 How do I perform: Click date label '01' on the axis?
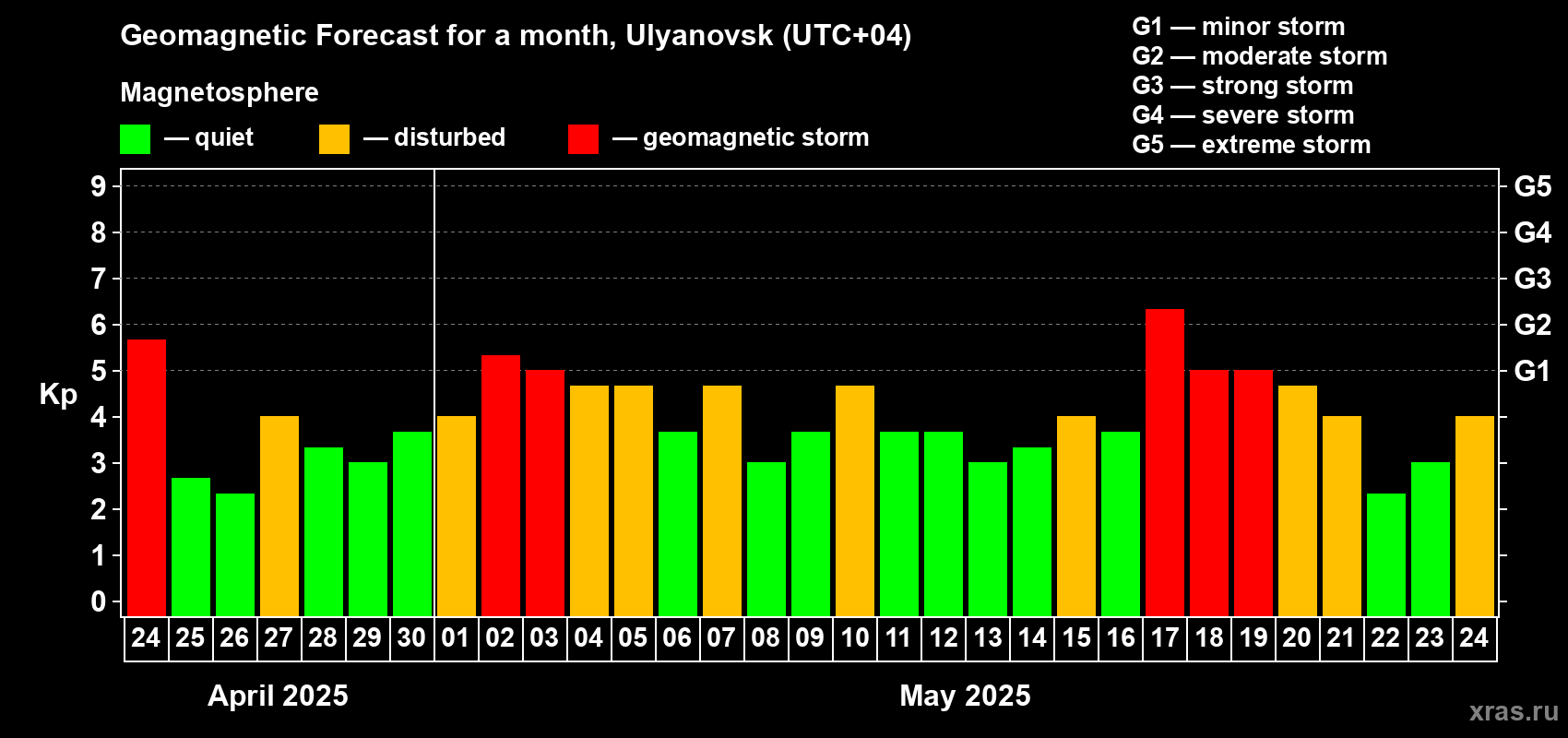(x=456, y=637)
